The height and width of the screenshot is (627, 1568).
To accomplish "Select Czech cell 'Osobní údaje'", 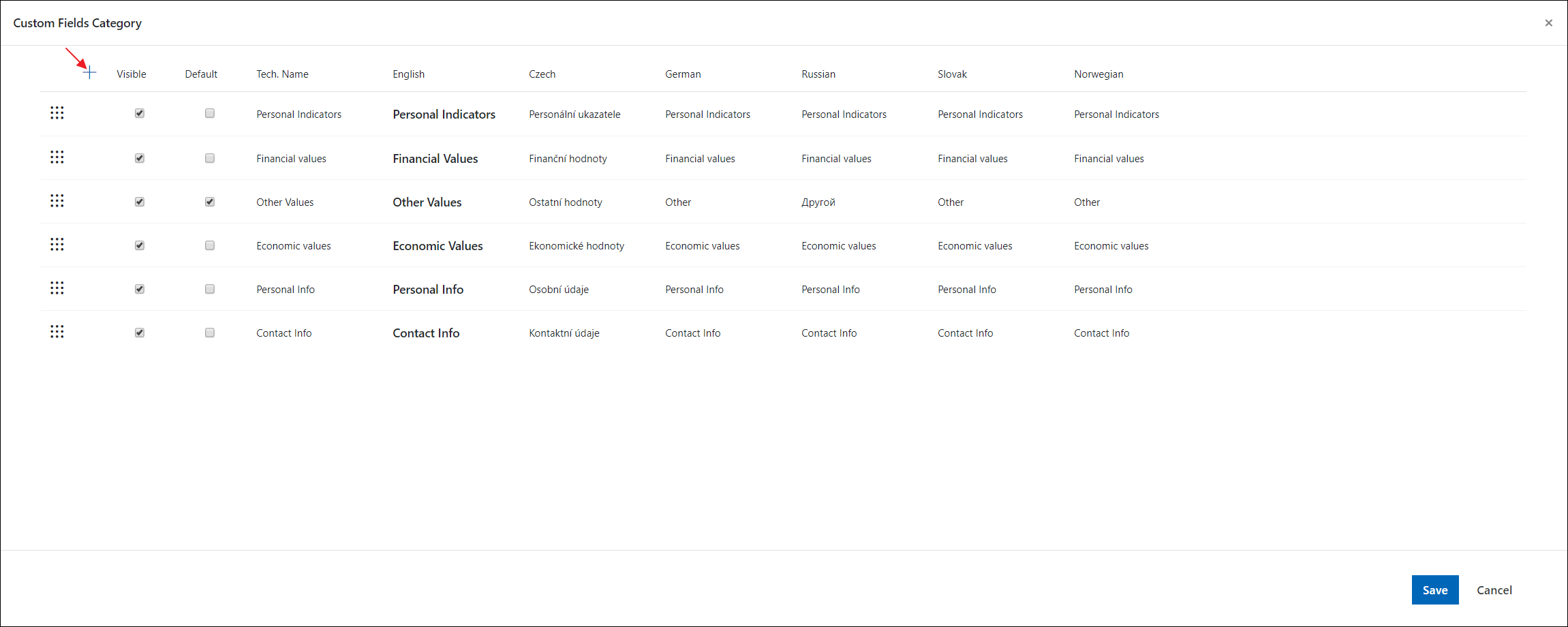I will [559, 290].
